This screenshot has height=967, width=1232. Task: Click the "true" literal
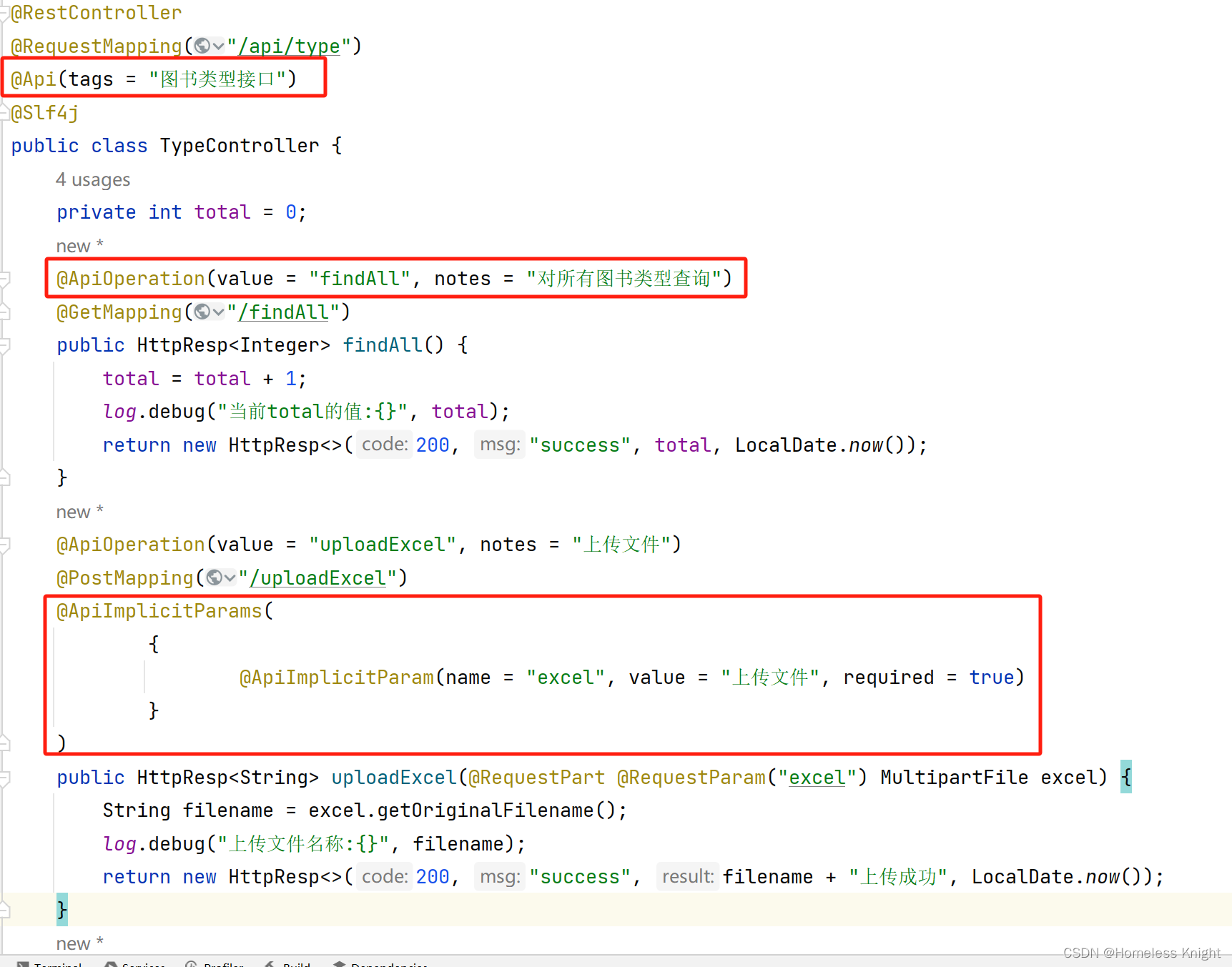(x=992, y=678)
